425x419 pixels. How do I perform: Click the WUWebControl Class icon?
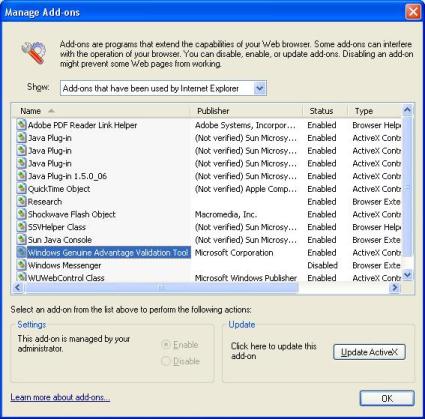(x=21, y=277)
